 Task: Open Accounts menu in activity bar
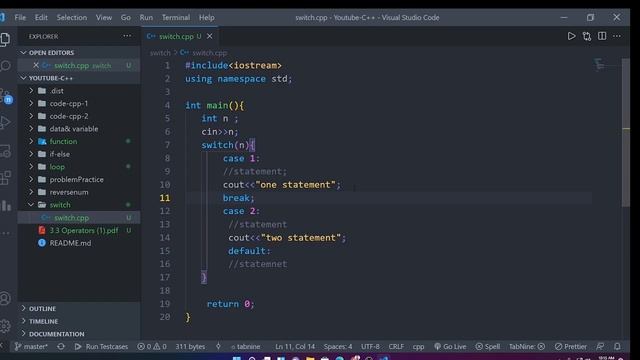pyautogui.click(x=5, y=298)
